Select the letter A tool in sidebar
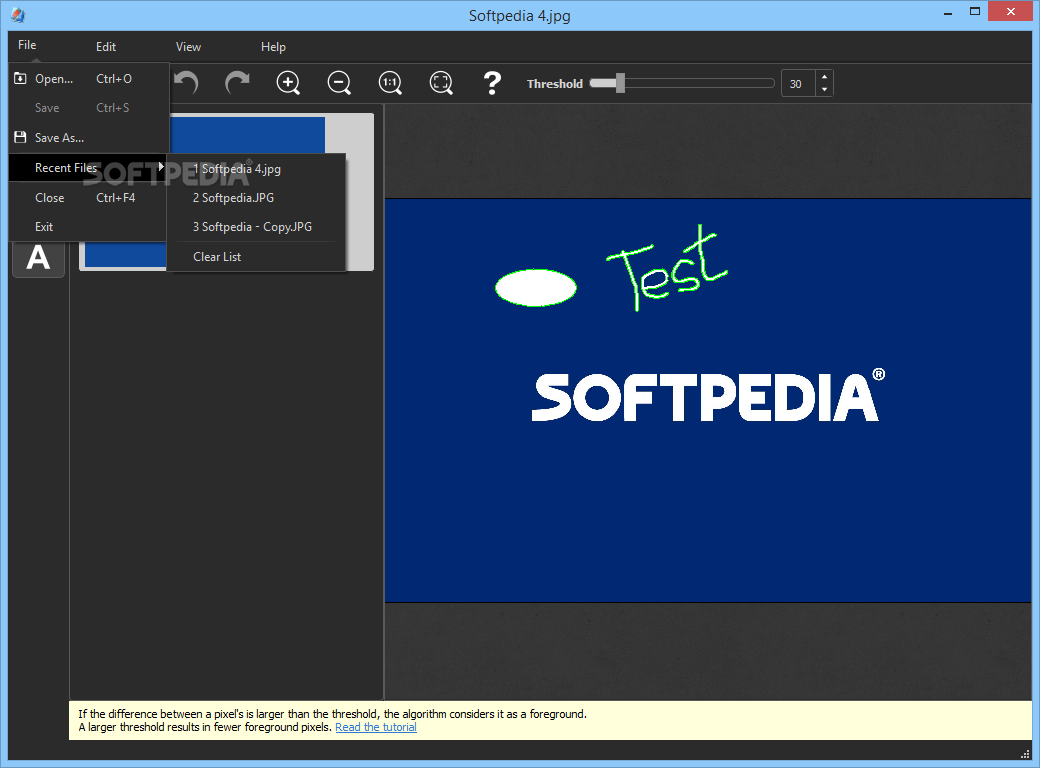 (x=38, y=258)
